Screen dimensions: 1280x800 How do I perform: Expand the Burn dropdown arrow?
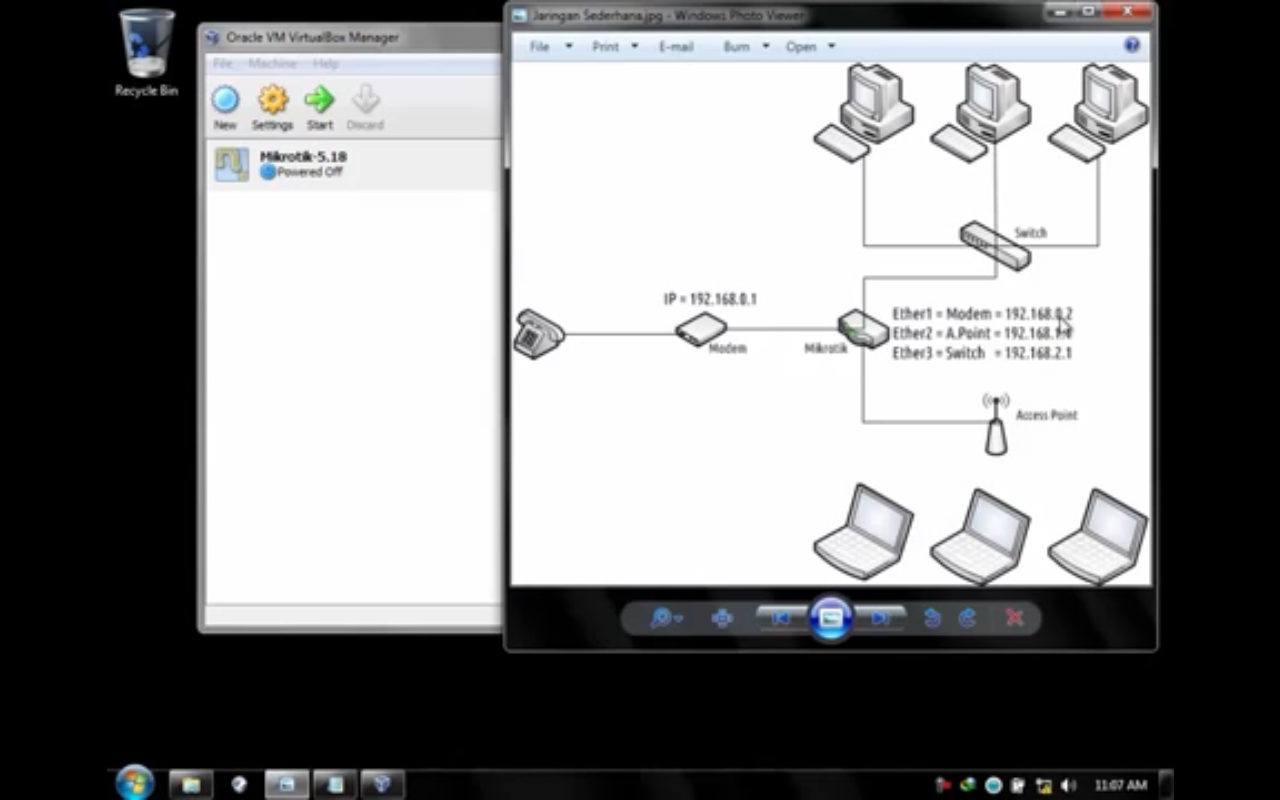point(766,46)
